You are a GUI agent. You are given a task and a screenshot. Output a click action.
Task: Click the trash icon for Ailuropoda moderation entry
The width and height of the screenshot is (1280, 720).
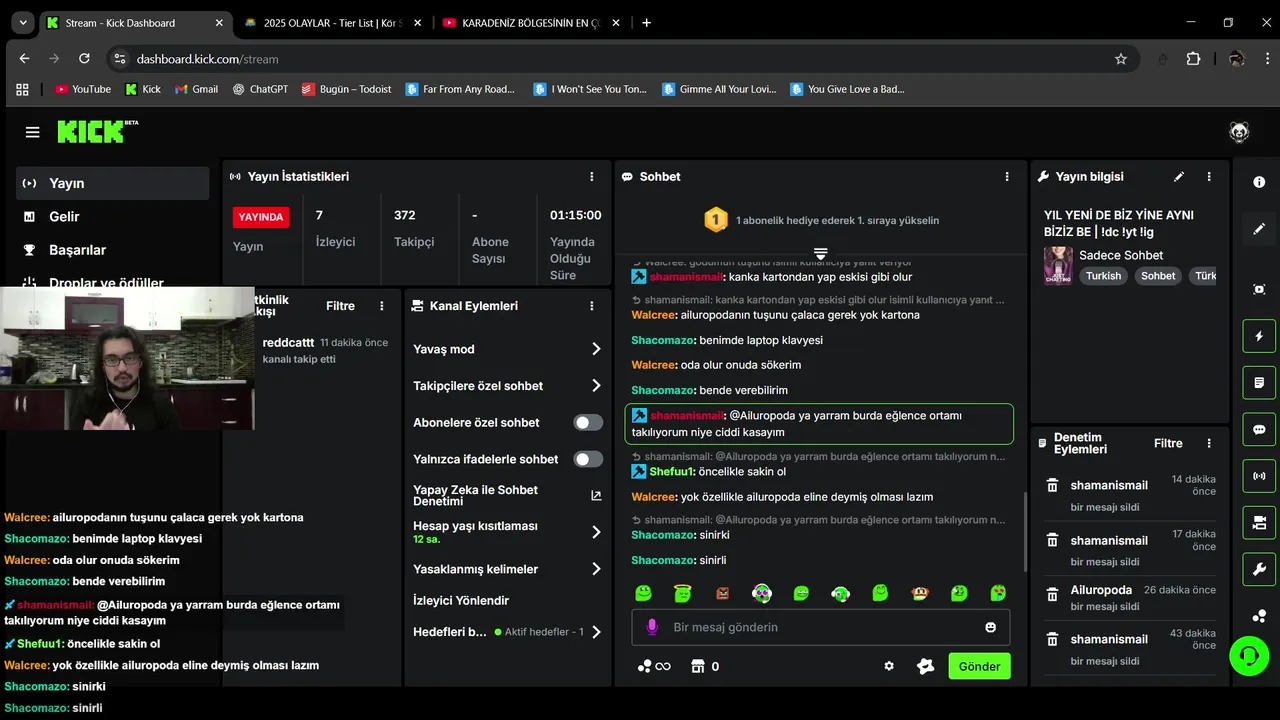point(1052,595)
